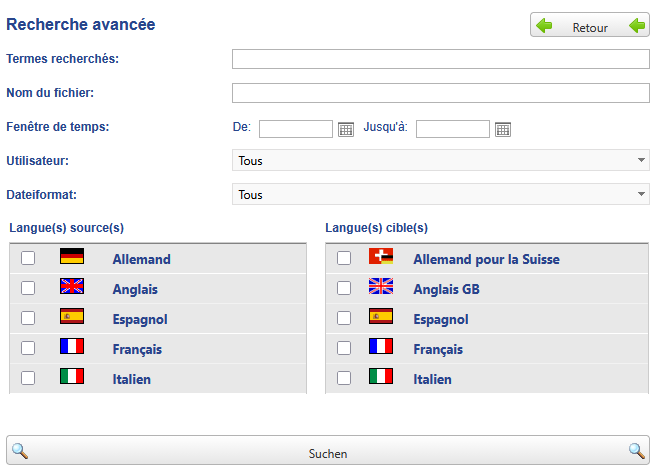Screen dimensions: 656x470
Task: Click the French flag in target languages
Action: (381, 348)
